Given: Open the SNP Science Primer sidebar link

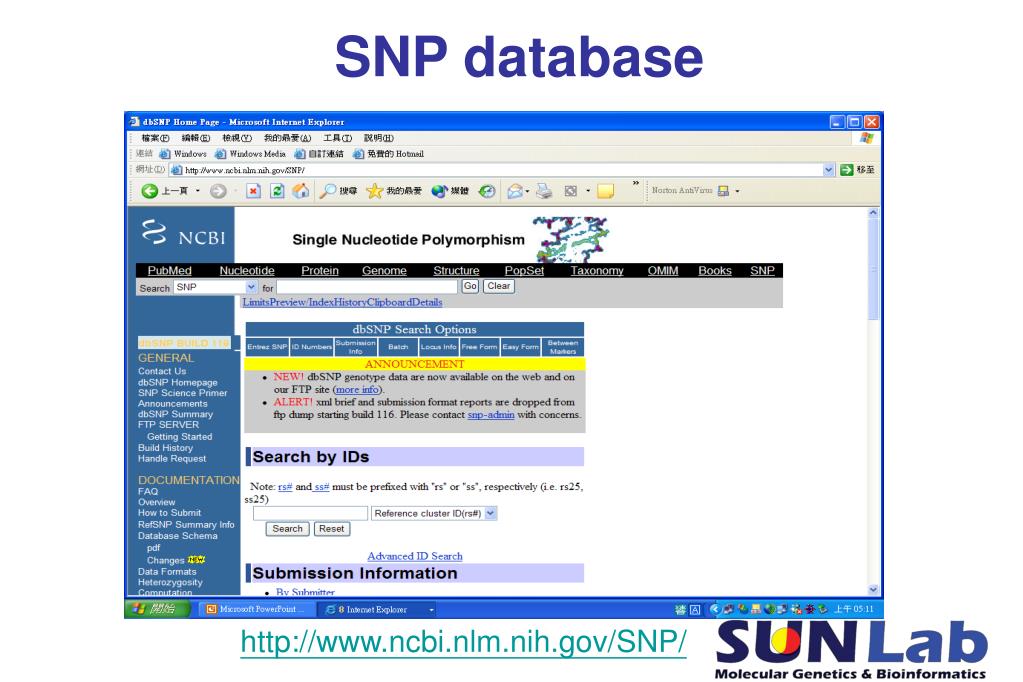Looking at the screenshot, I should pos(183,393).
